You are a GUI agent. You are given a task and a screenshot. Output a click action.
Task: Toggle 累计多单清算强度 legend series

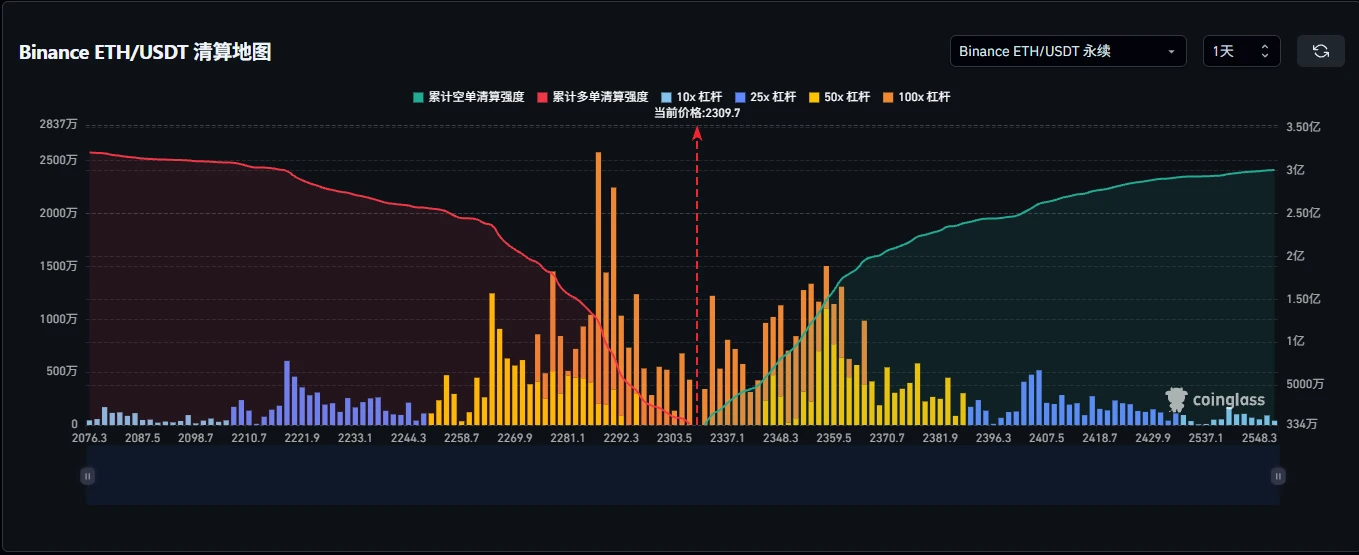pyautogui.click(x=592, y=97)
